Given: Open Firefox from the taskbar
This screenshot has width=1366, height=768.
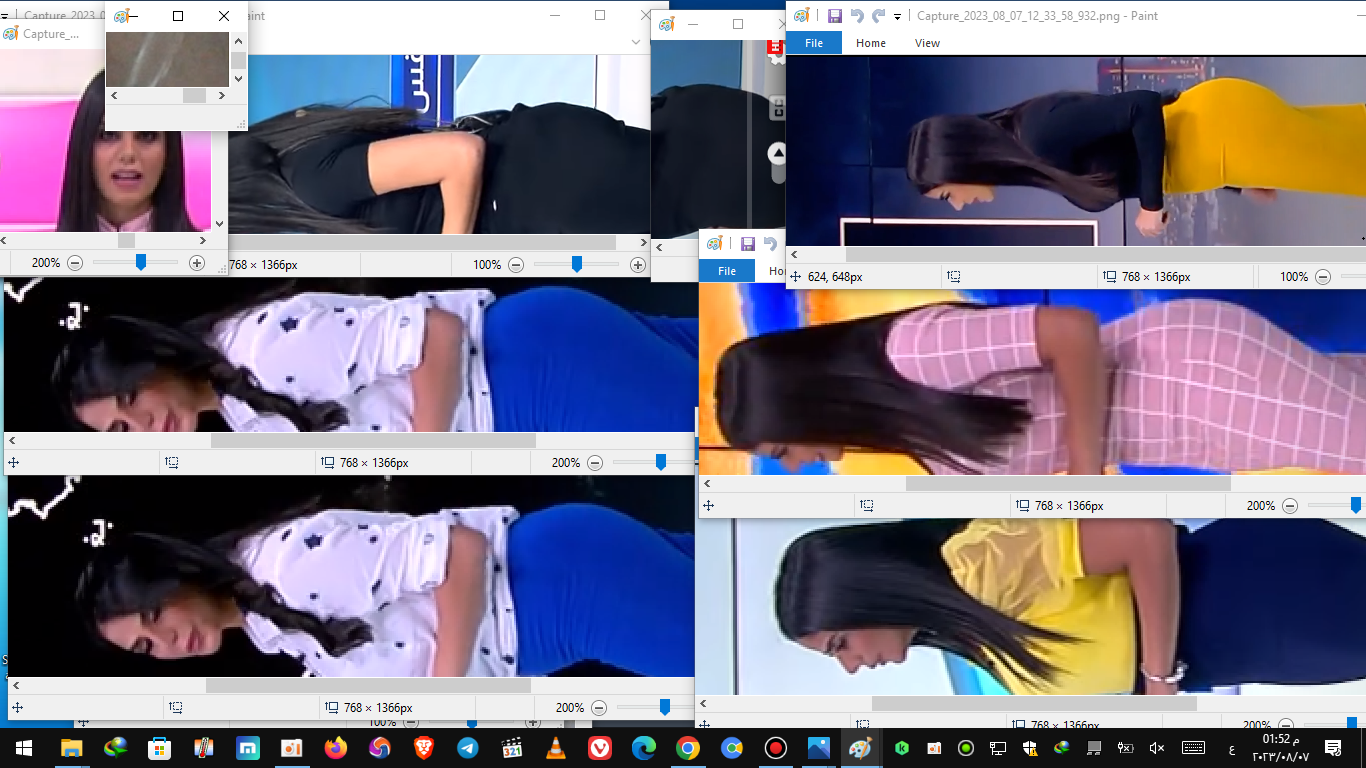Looking at the screenshot, I should coord(335,748).
